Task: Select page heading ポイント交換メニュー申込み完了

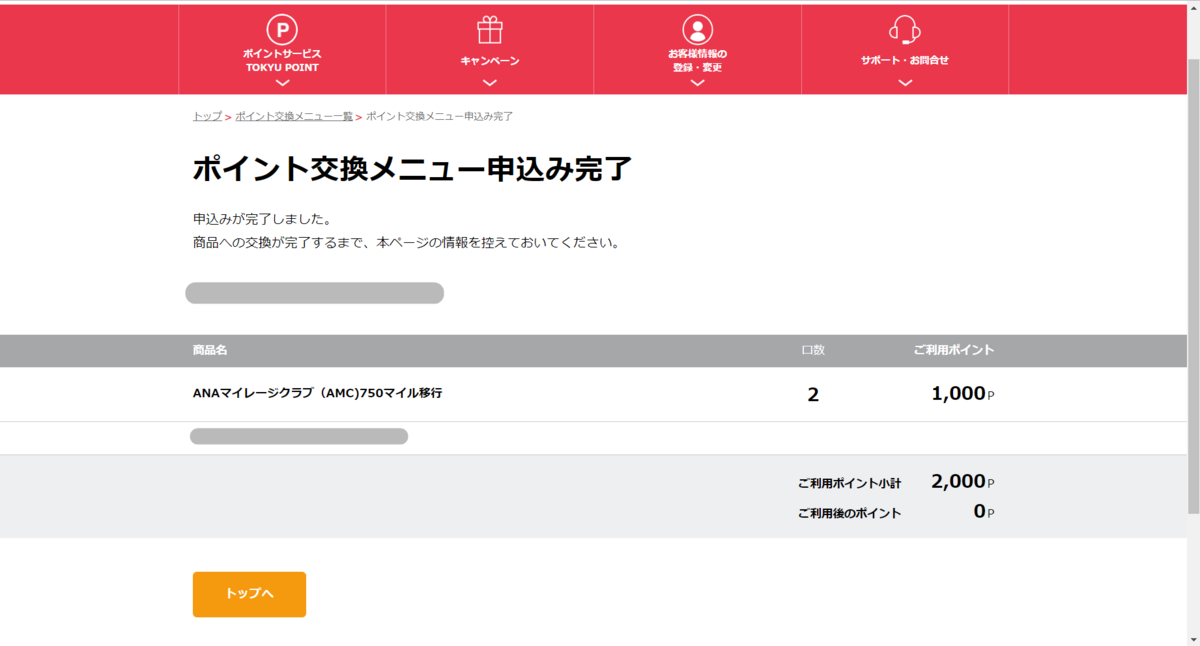Action: [412, 169]
